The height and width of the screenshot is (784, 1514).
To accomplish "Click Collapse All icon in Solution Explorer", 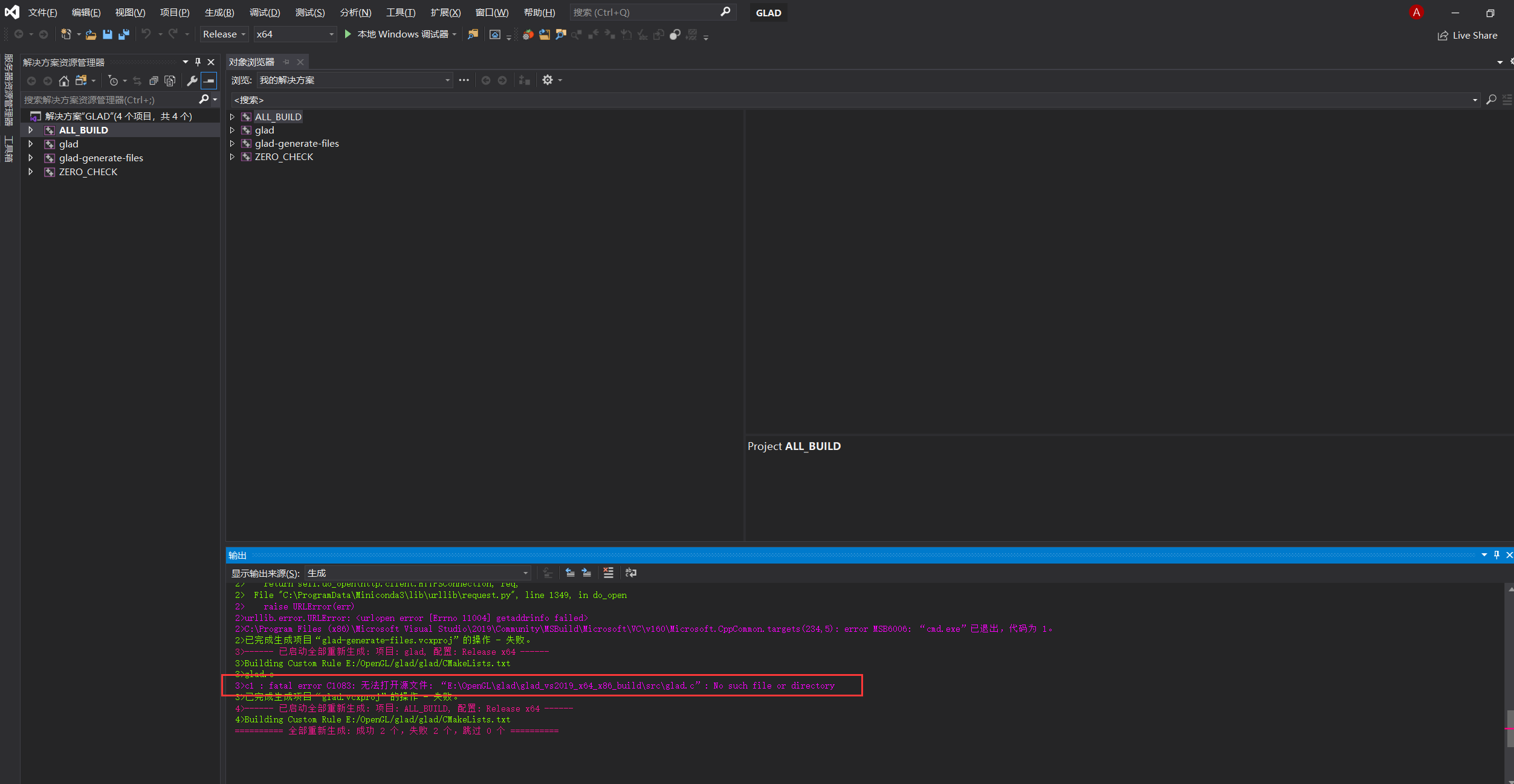I will point(154,80).
